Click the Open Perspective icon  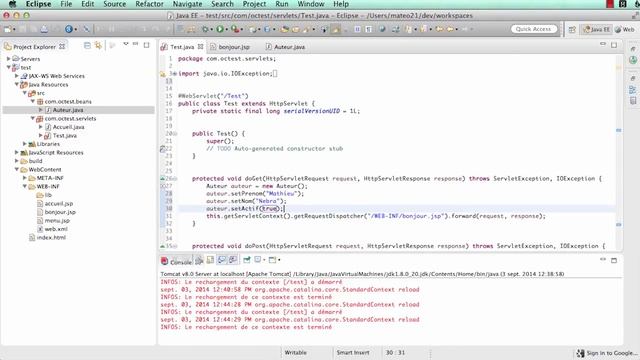pyautogui.click(x=572, y=29)
